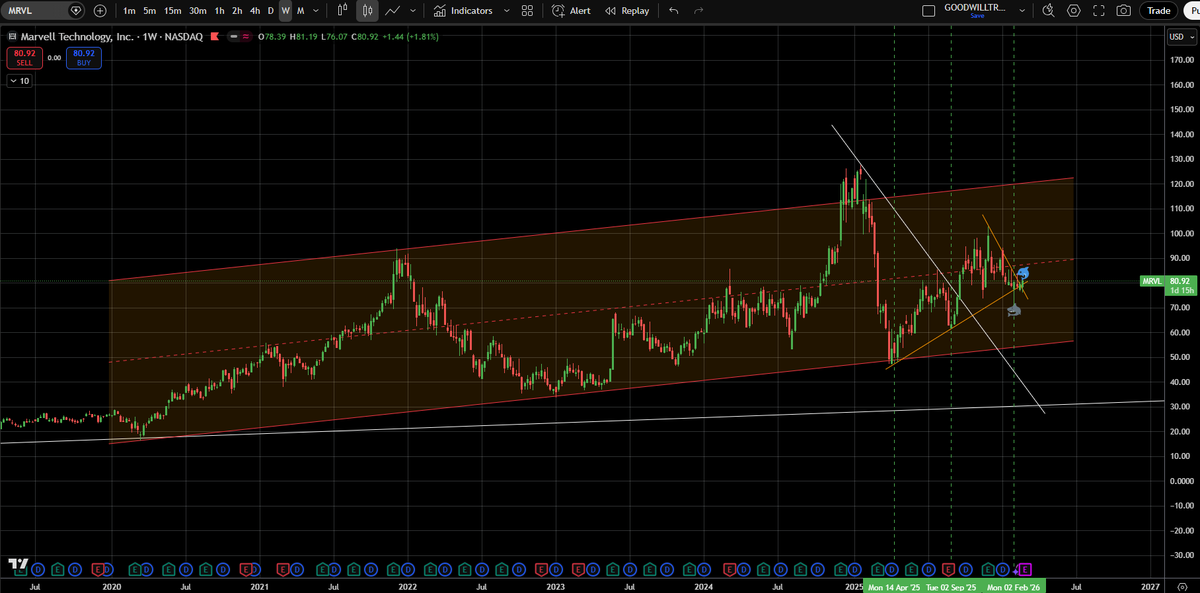Switch to 1m timeframe

130,11
